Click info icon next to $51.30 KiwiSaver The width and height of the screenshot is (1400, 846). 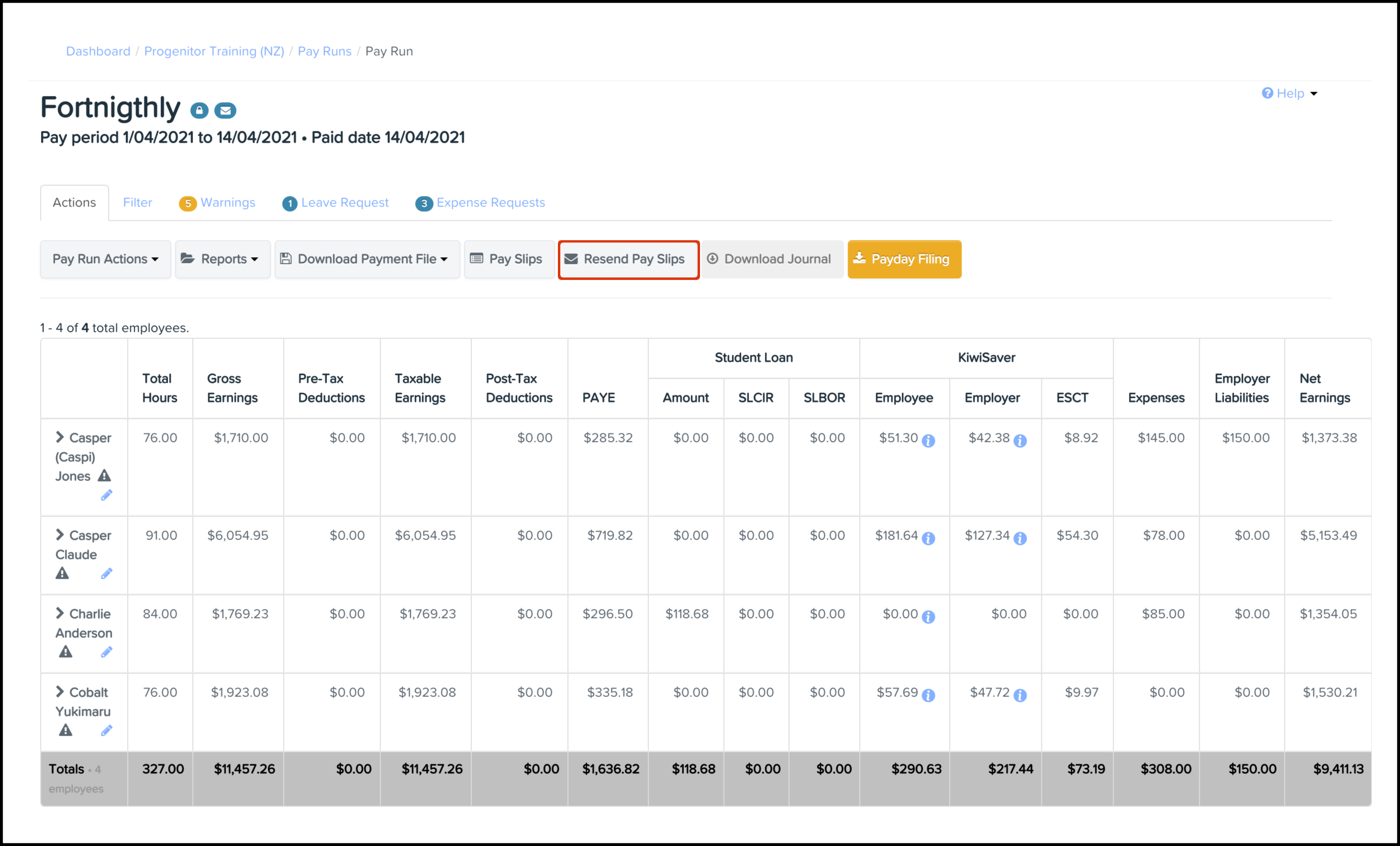[928, 441]
